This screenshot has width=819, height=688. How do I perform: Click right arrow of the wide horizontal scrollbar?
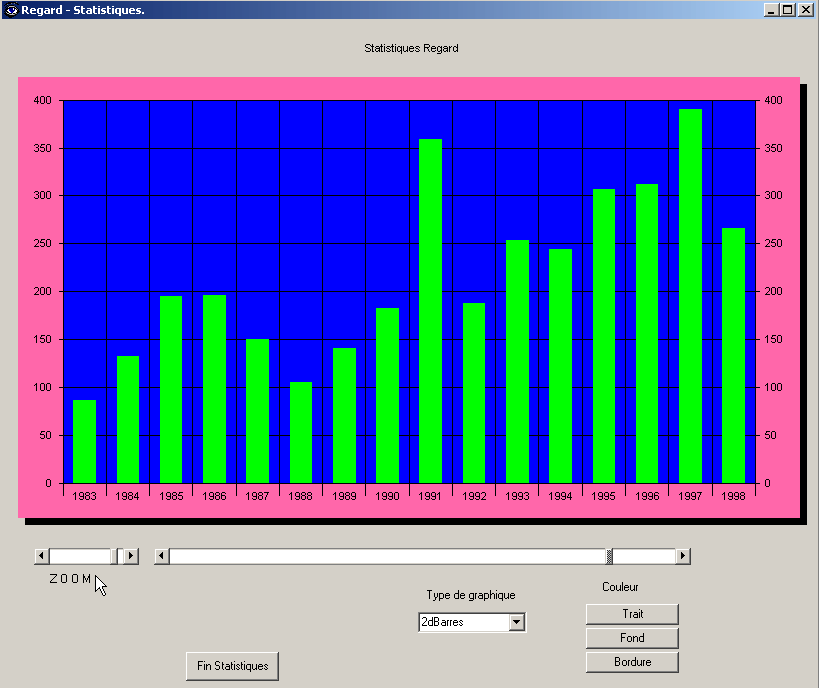683,556
